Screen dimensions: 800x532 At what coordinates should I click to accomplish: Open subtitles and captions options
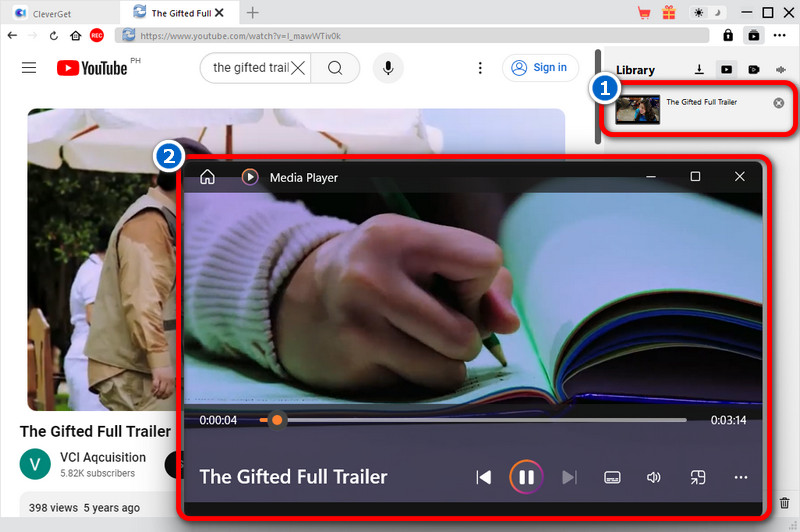pyautogui.click(x=612, y=477)
